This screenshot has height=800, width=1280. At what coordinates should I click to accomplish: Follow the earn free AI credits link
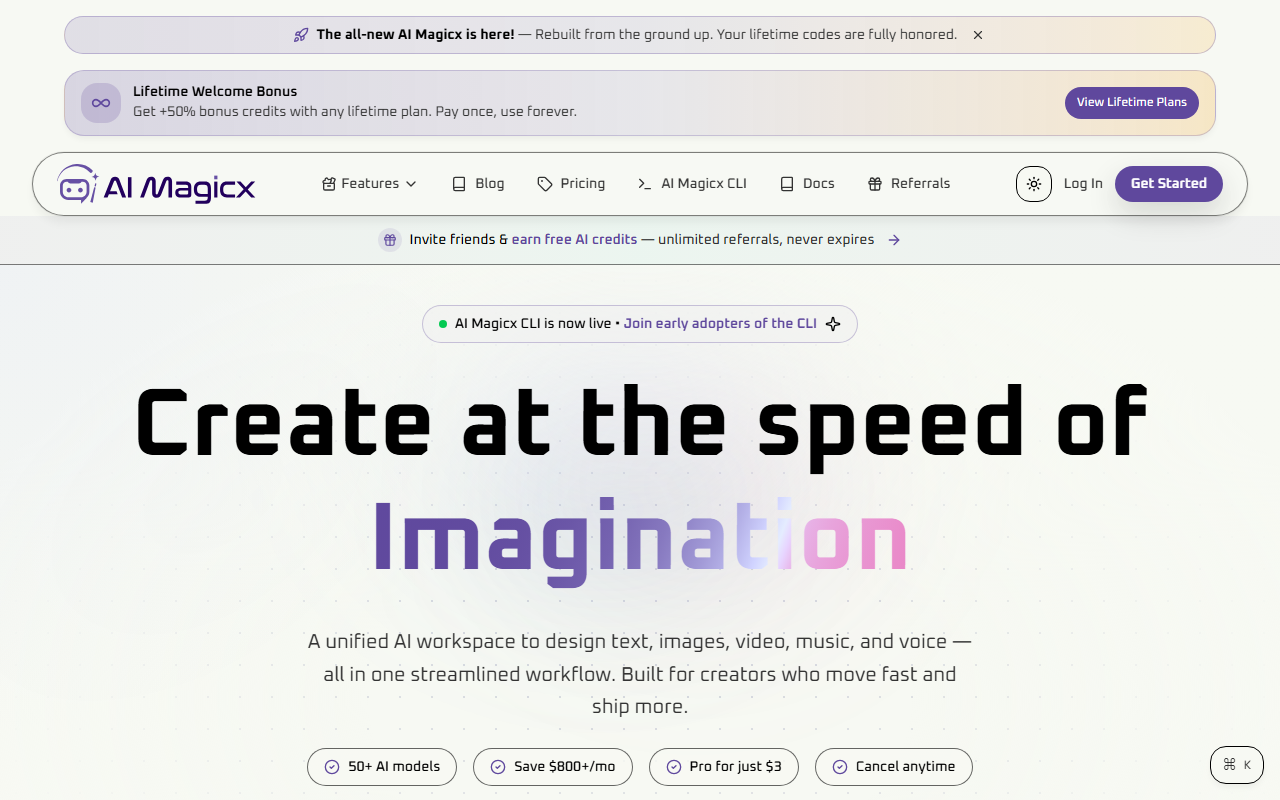574,240
